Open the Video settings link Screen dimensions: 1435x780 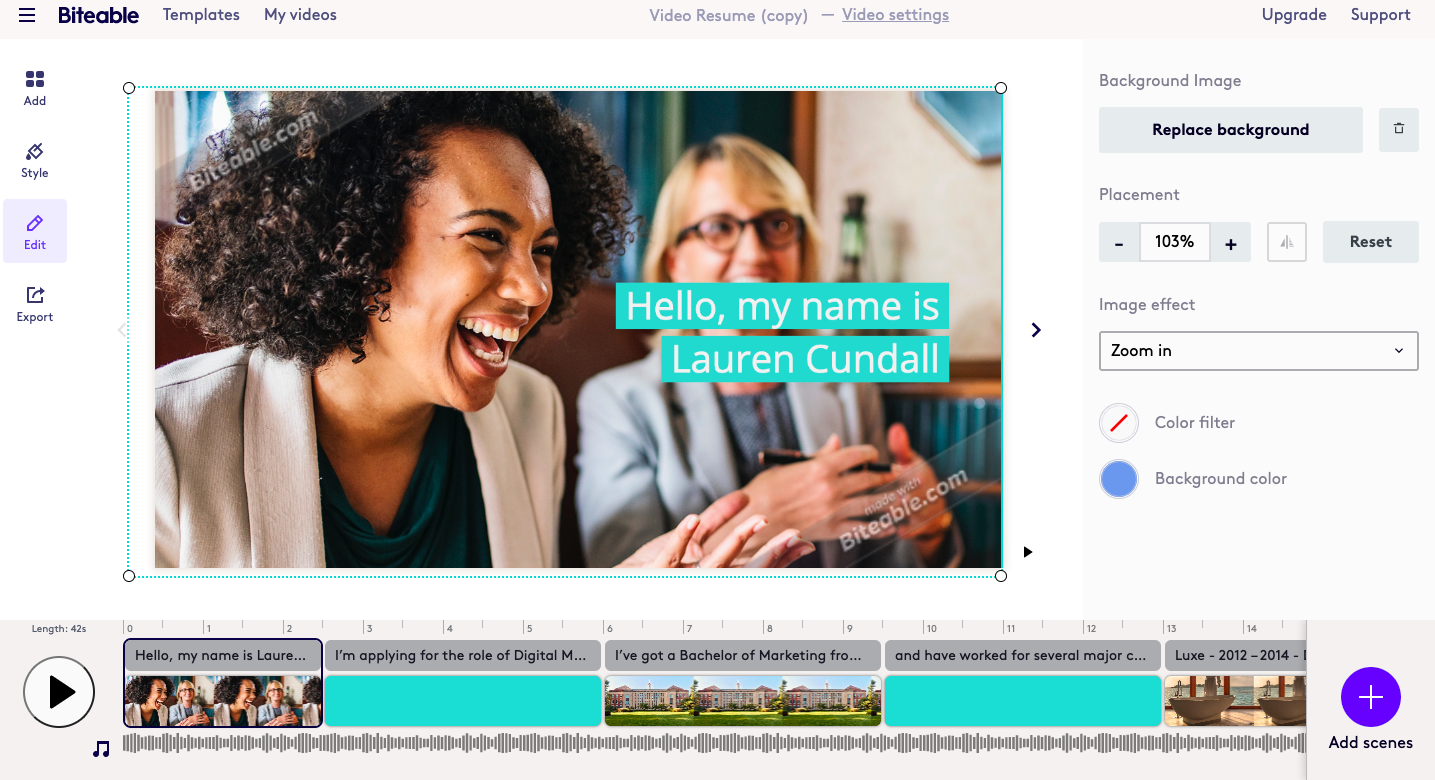(895, 15)
